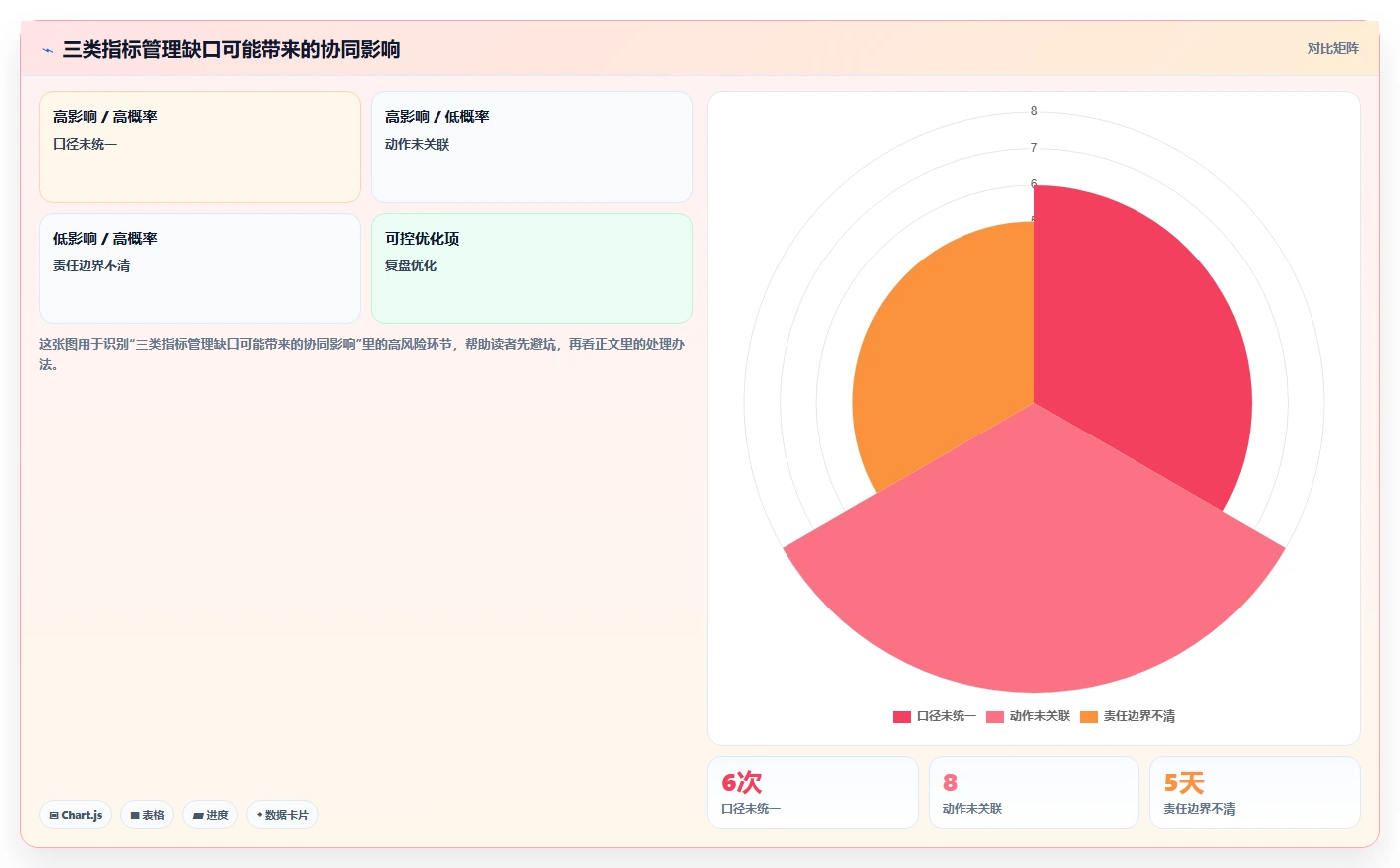Click the 复盘优化 text in green card
The image size is (1400, 868).
click(x=411, y=265)
